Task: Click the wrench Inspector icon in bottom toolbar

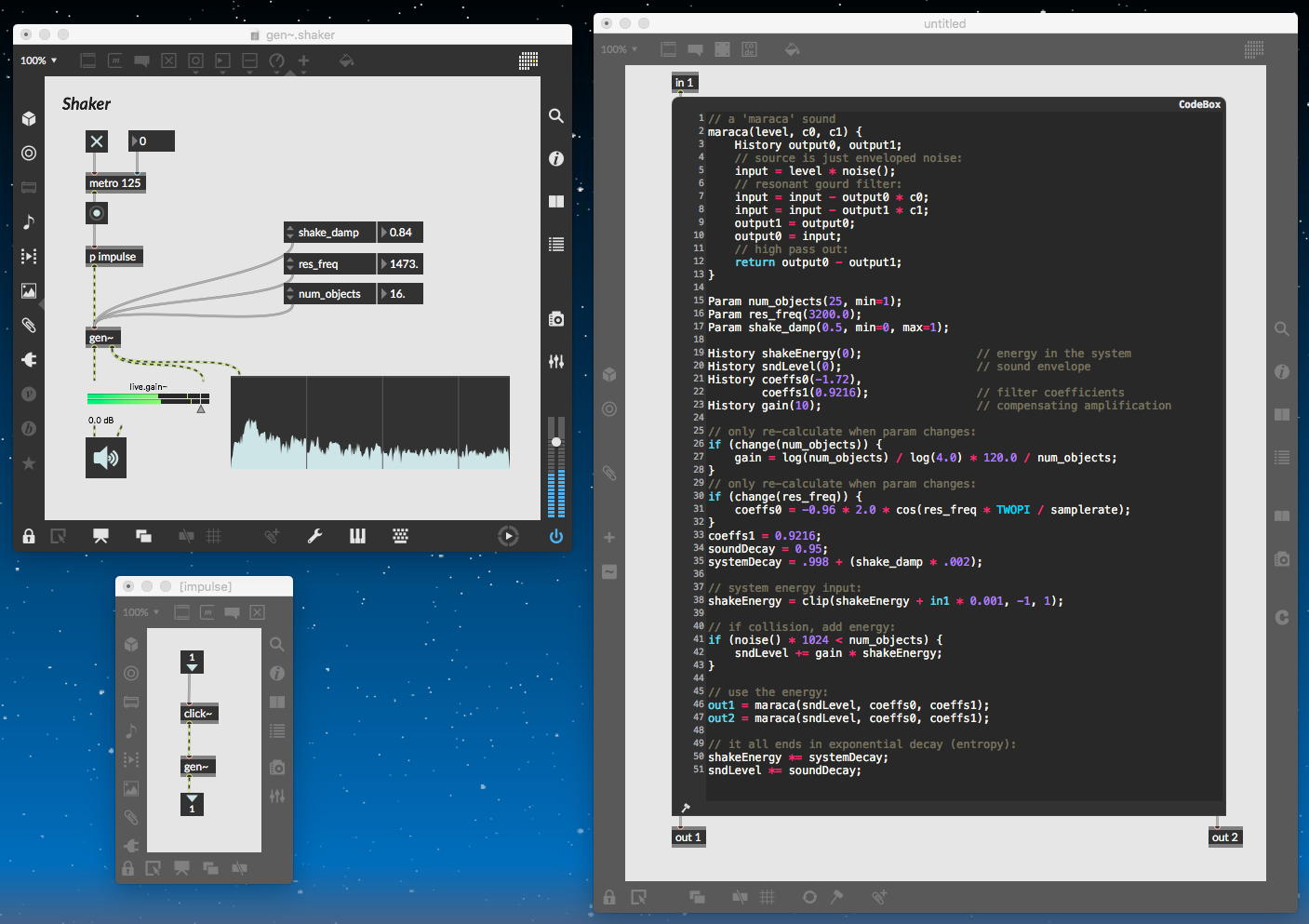Action: 314,536
